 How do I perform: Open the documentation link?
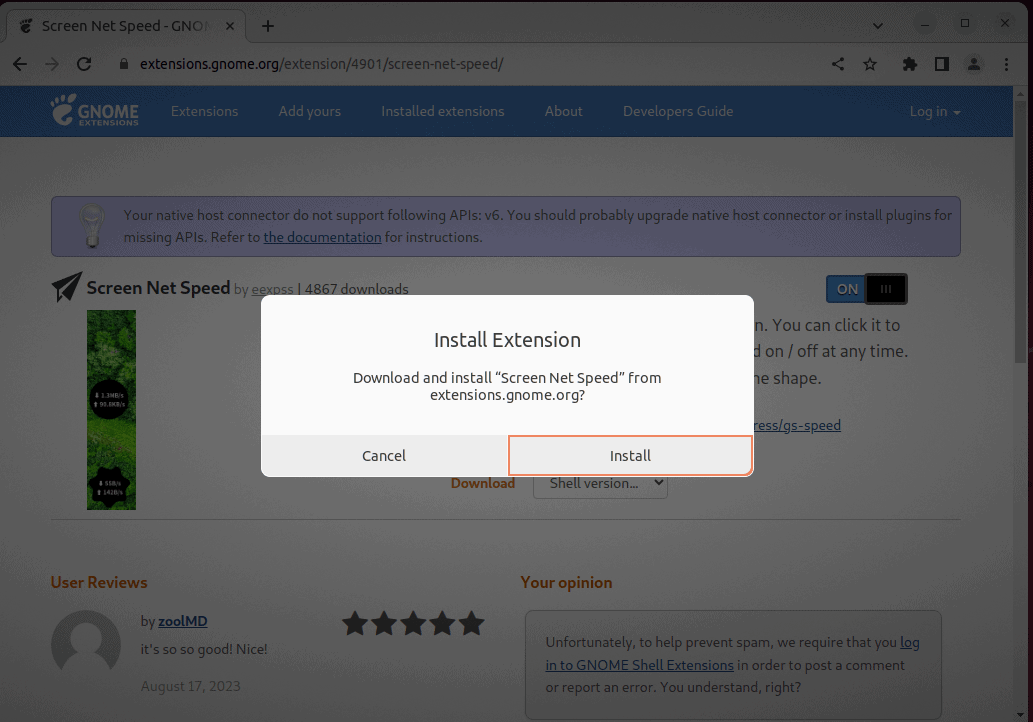322,237
